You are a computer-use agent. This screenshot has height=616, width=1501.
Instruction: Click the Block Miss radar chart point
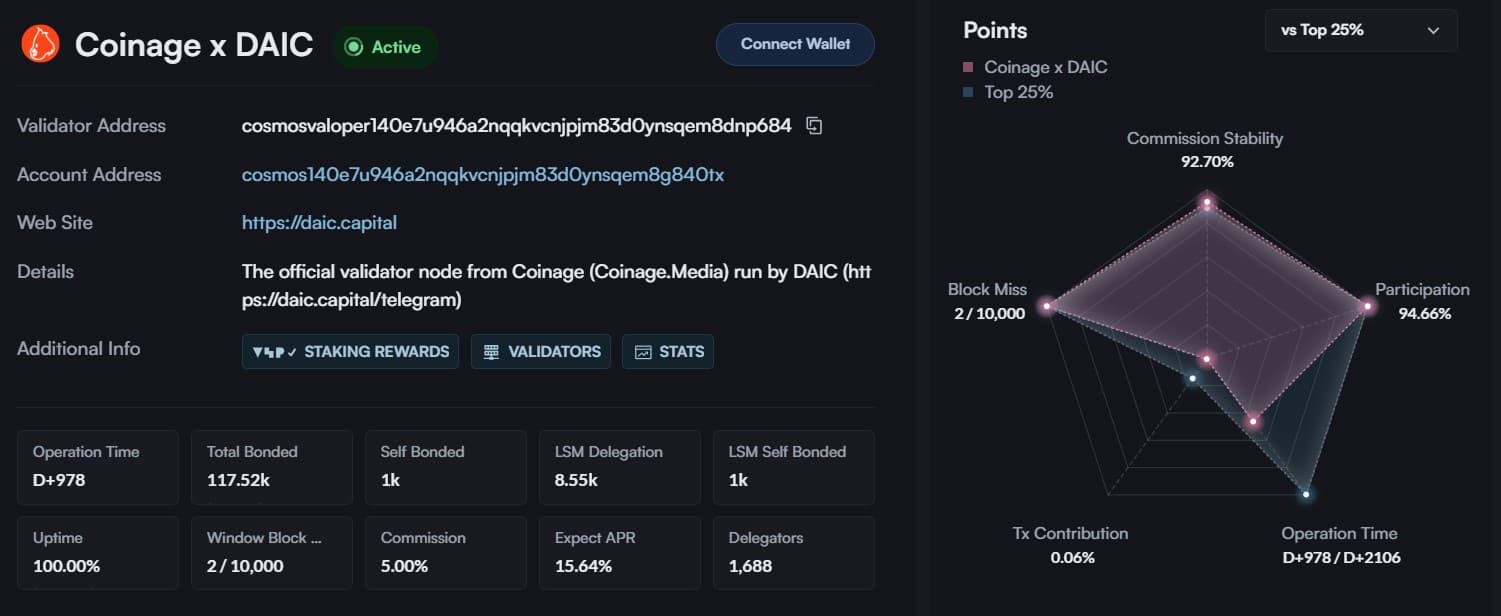[x=1047, y=306]
